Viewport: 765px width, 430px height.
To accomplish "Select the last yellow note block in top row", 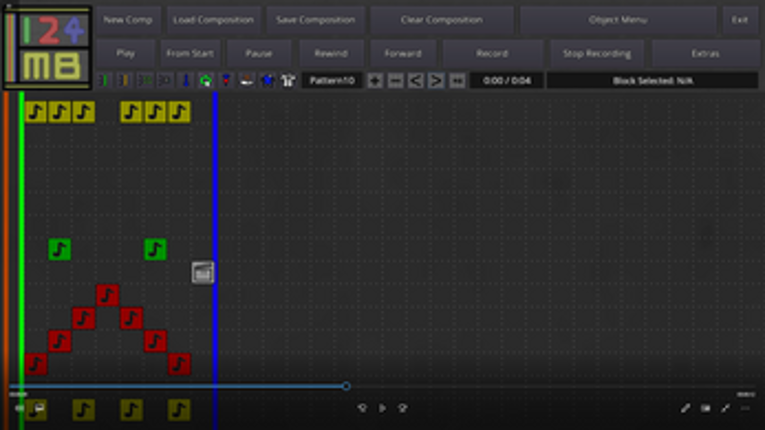I will point(179,112).
